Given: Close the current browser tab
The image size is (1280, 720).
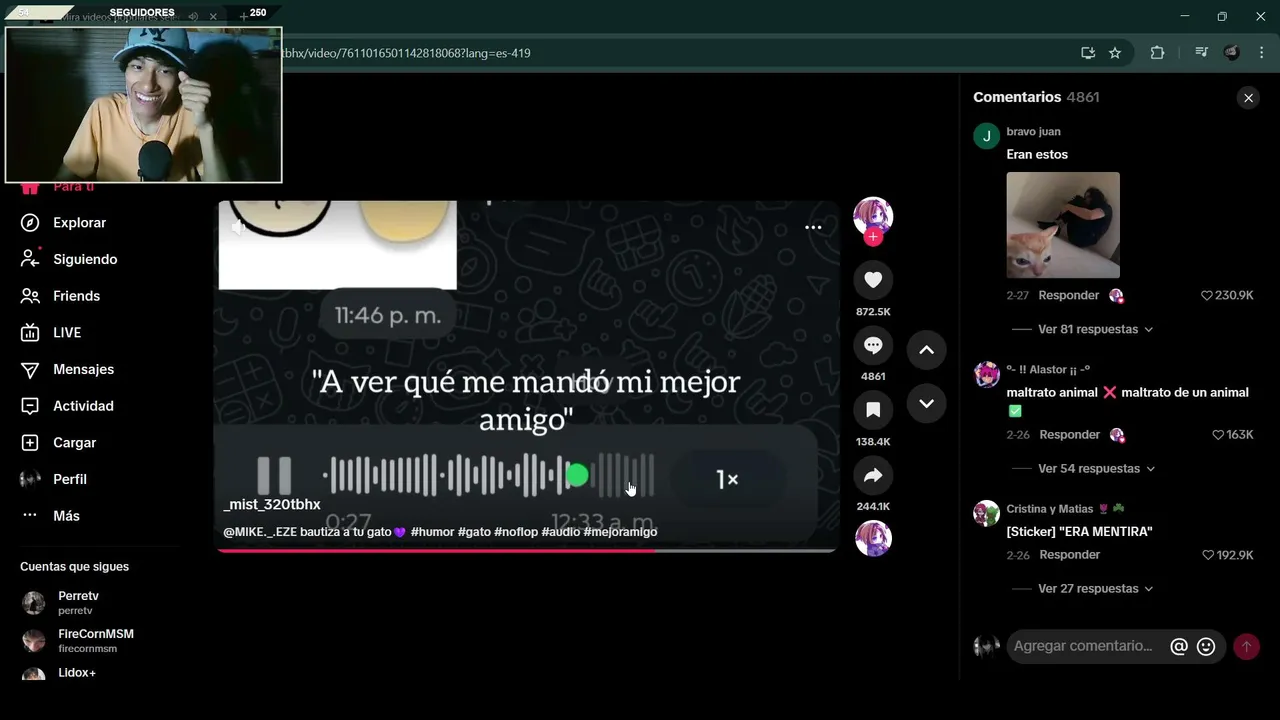Looking at the screenshot, I should pyautogui.click(x=213, y=16).
